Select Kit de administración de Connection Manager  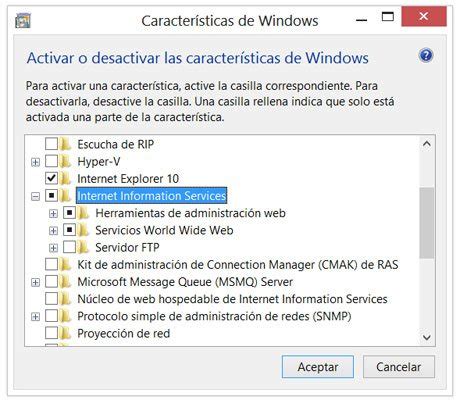(x=238, y=265)
